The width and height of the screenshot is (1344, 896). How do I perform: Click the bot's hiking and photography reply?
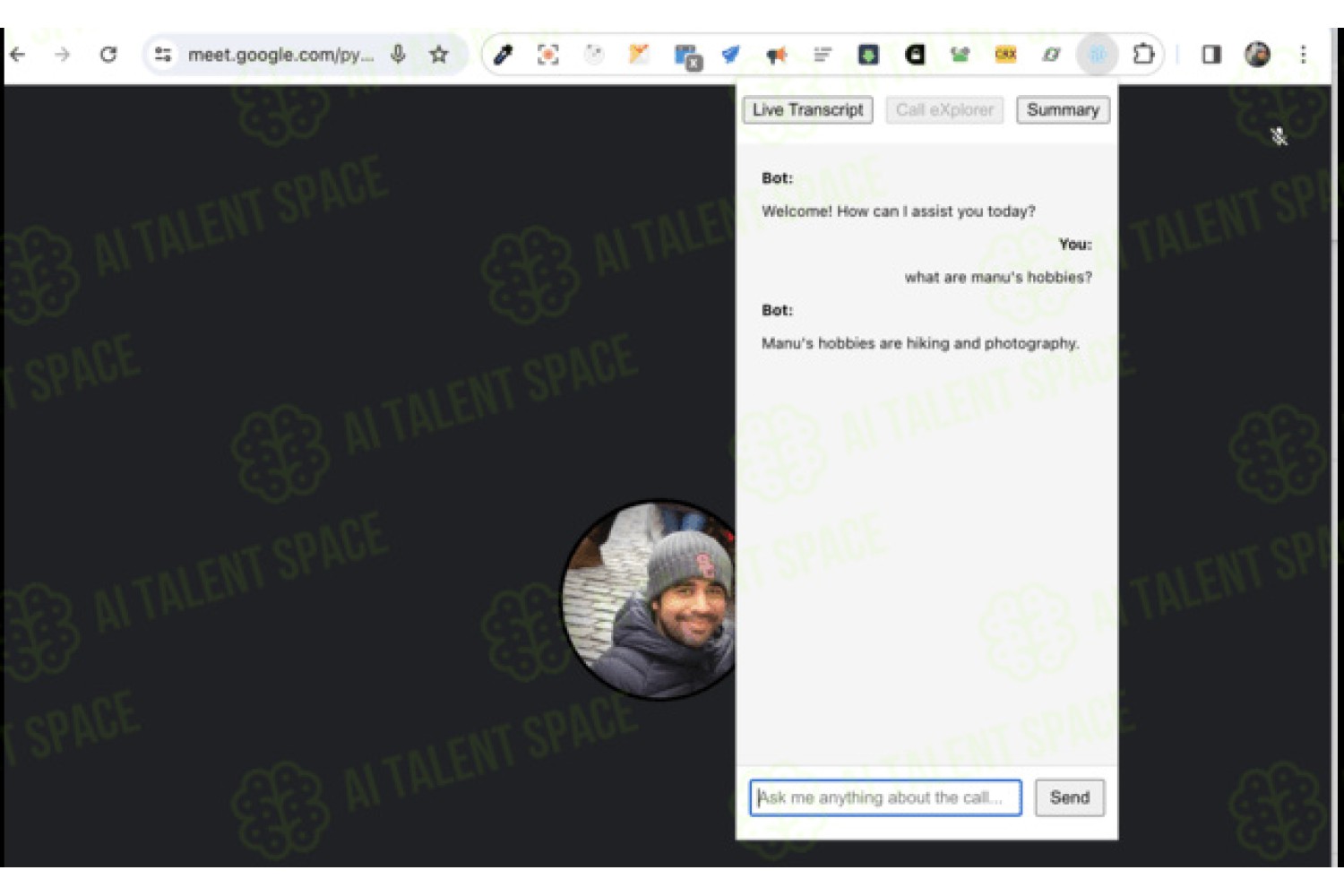[x=920, y=343]
